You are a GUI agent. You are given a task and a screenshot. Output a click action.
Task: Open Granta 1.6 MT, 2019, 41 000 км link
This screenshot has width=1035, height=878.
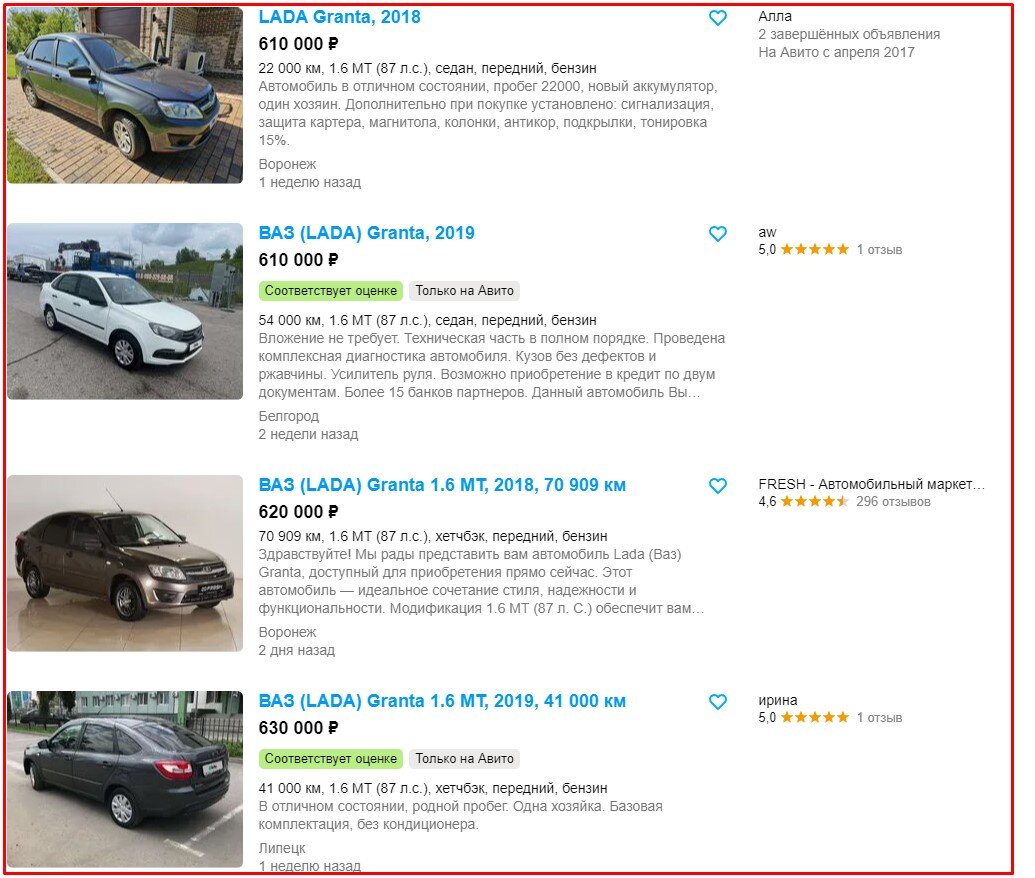(x=442, y=701)
